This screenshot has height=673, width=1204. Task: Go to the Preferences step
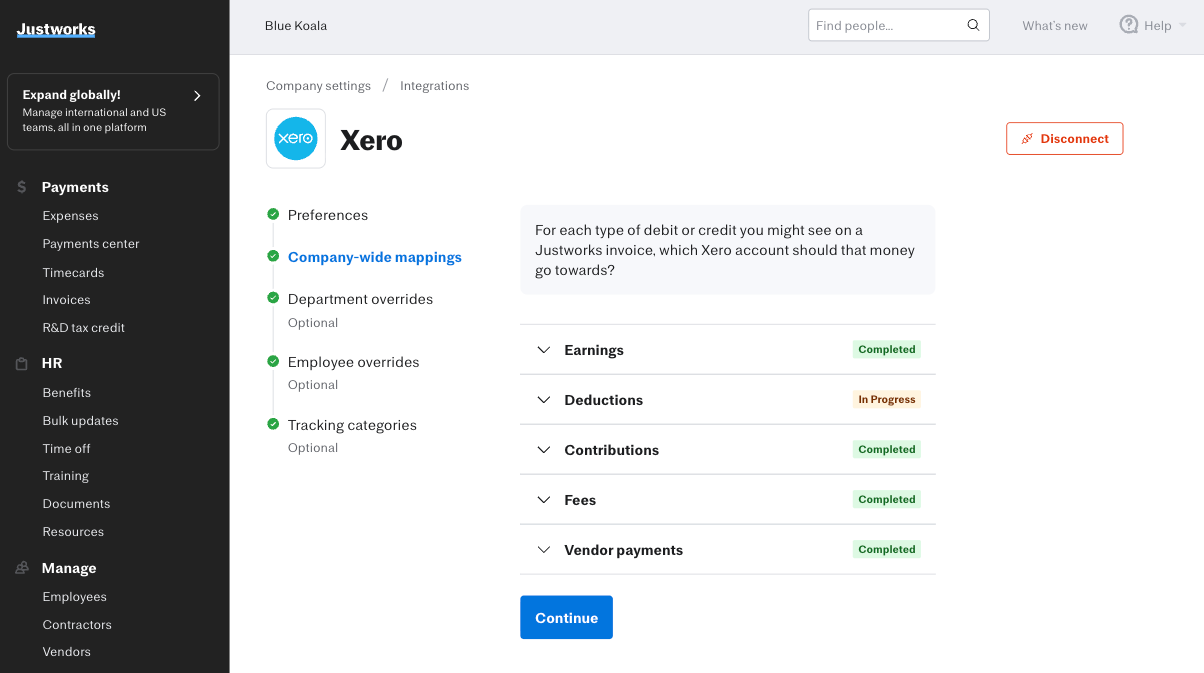328,215
